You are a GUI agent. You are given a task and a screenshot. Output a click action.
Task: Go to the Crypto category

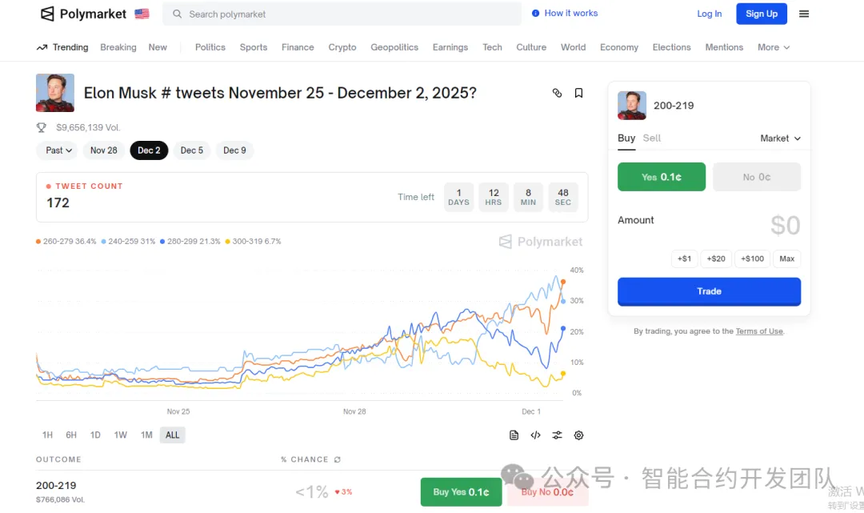click(x=342, y=47)
